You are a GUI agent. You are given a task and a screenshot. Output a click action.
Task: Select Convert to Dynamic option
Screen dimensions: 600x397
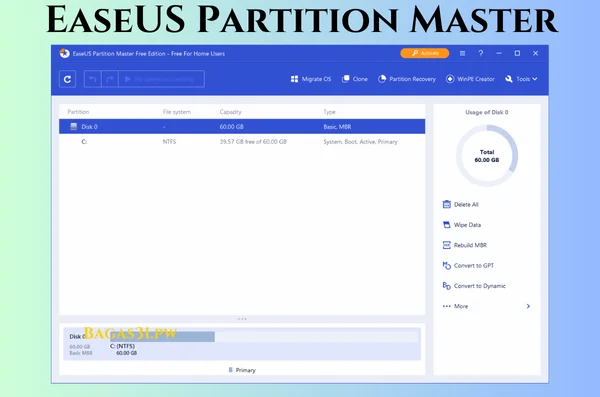click(x=474, y=286)
